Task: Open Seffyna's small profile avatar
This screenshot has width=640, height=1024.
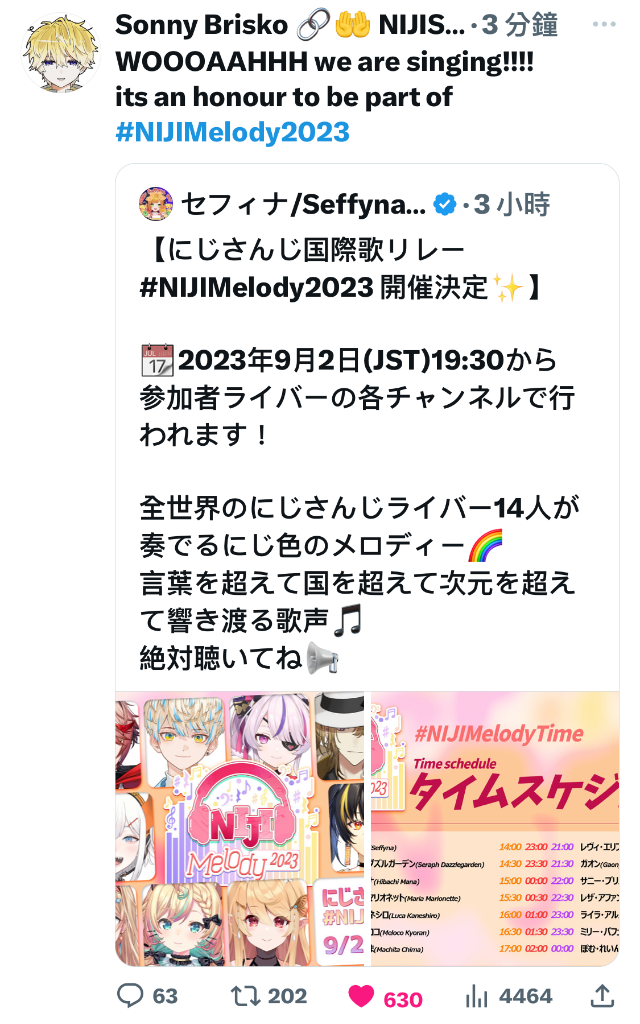Action: [x=156, y=204]
